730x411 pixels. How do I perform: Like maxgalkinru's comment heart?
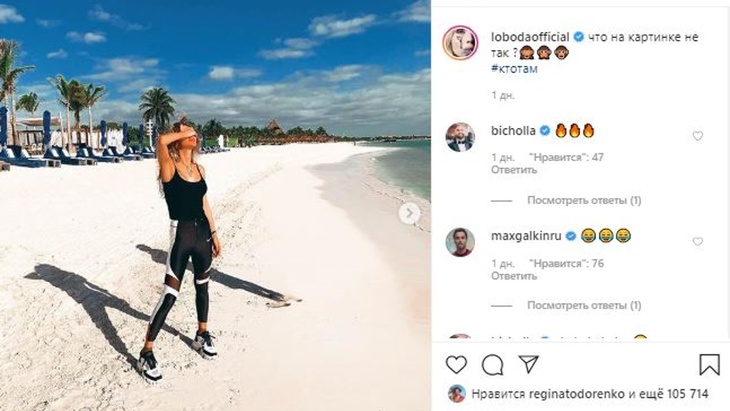[x=697, y=242]
